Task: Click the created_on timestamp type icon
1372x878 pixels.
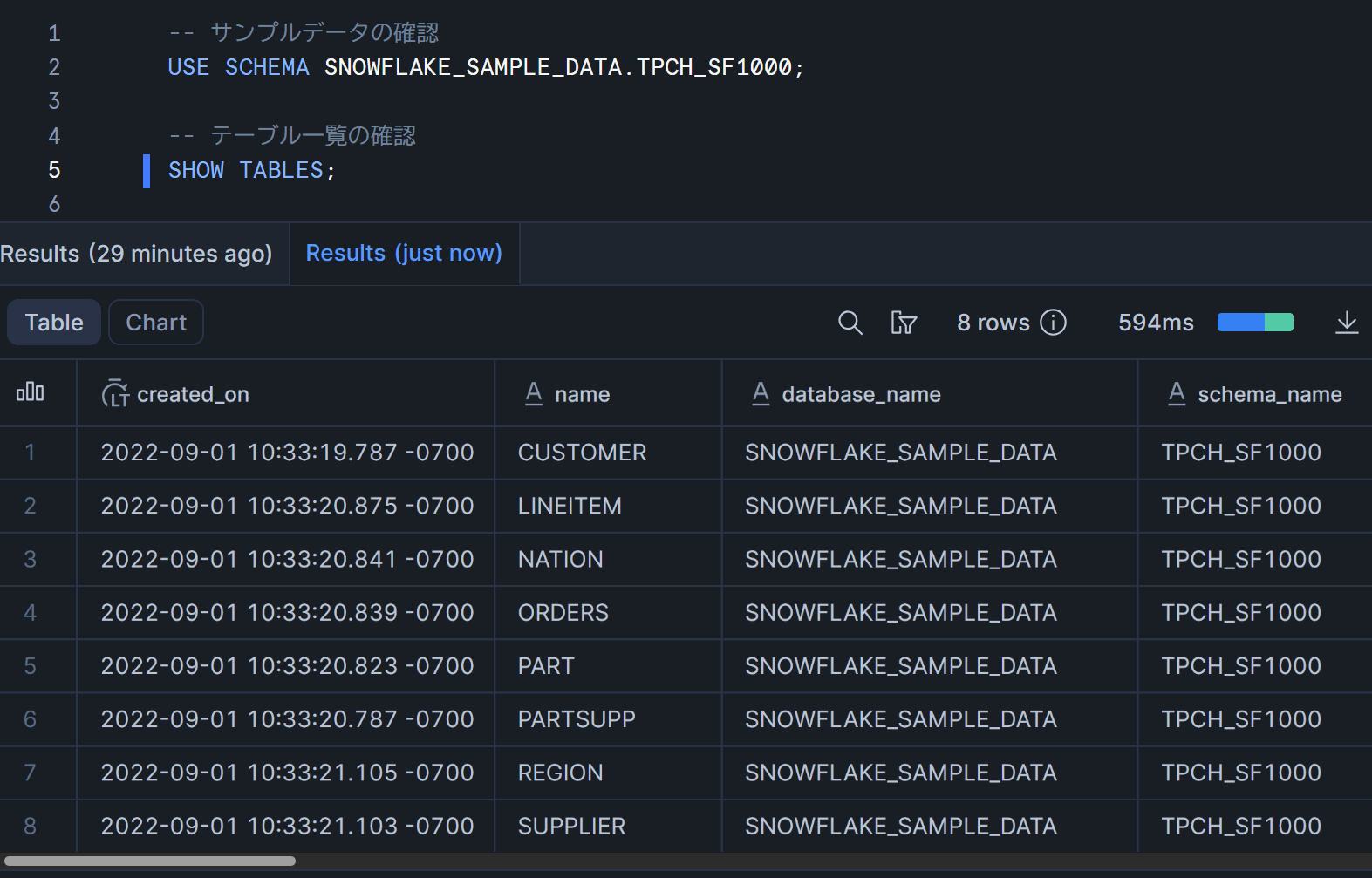Action: pyautogui.click(x=115, y=394)
